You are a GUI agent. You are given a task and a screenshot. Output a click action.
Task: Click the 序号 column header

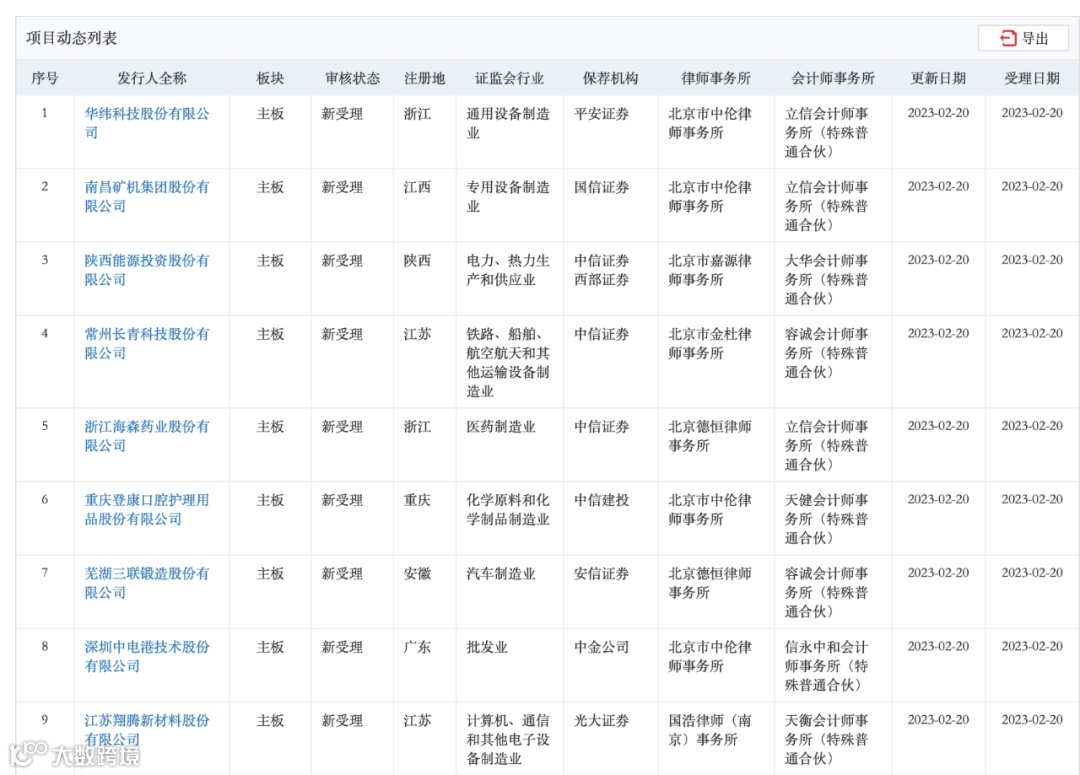click(x=45, y=79)
